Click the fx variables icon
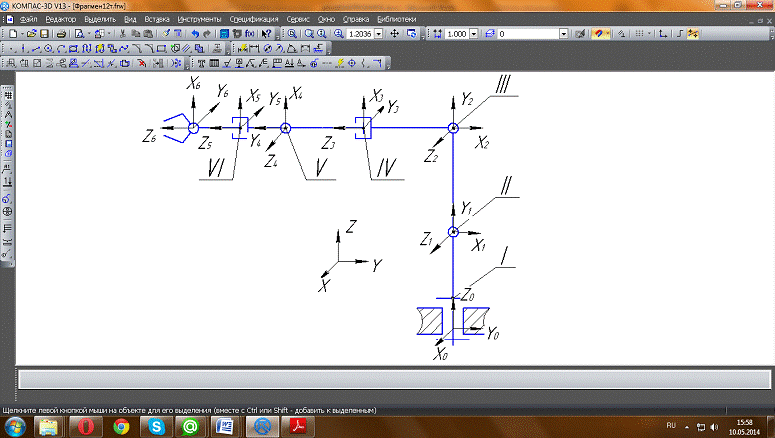The image size is (775, 438). point(249,33)
